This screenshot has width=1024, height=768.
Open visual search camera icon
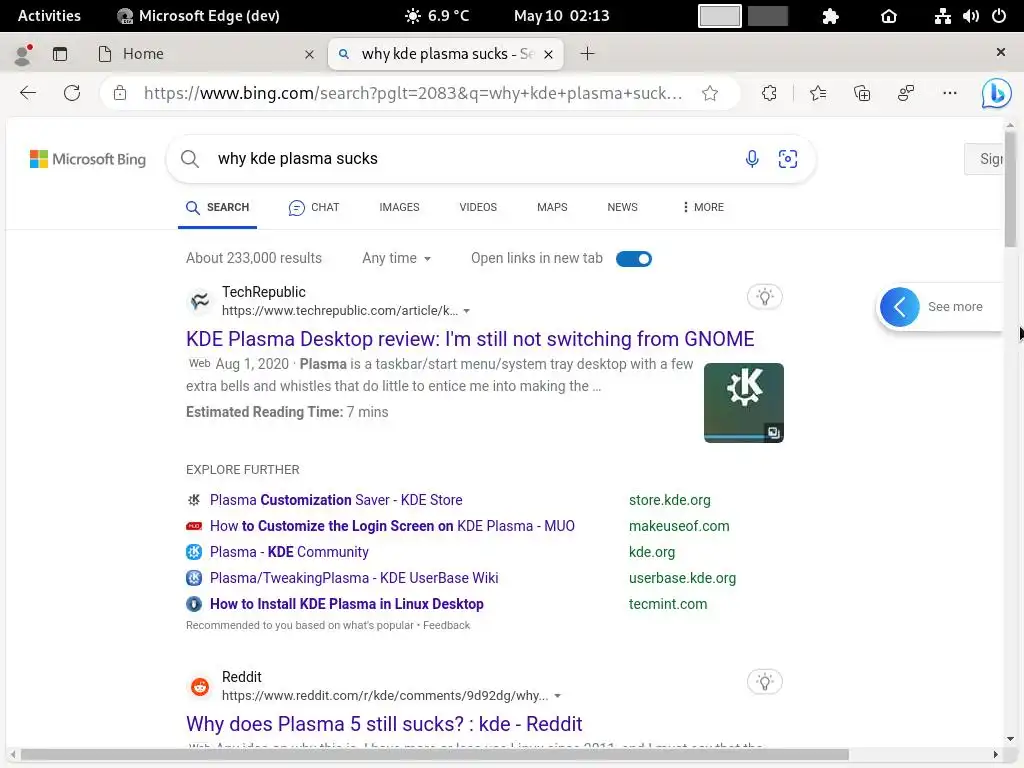pos(788,159)
